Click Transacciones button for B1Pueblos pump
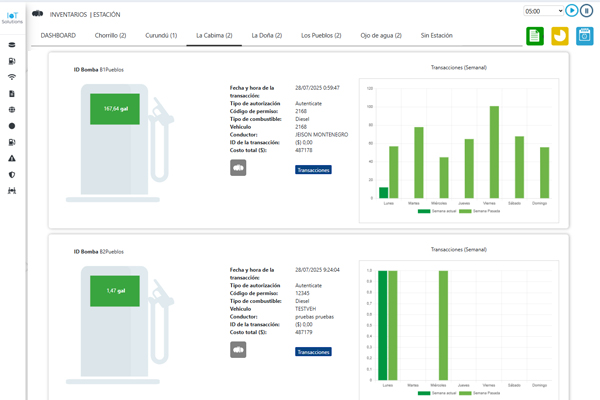This screenshot has height=400, width=600. click(x=313, y=170)
